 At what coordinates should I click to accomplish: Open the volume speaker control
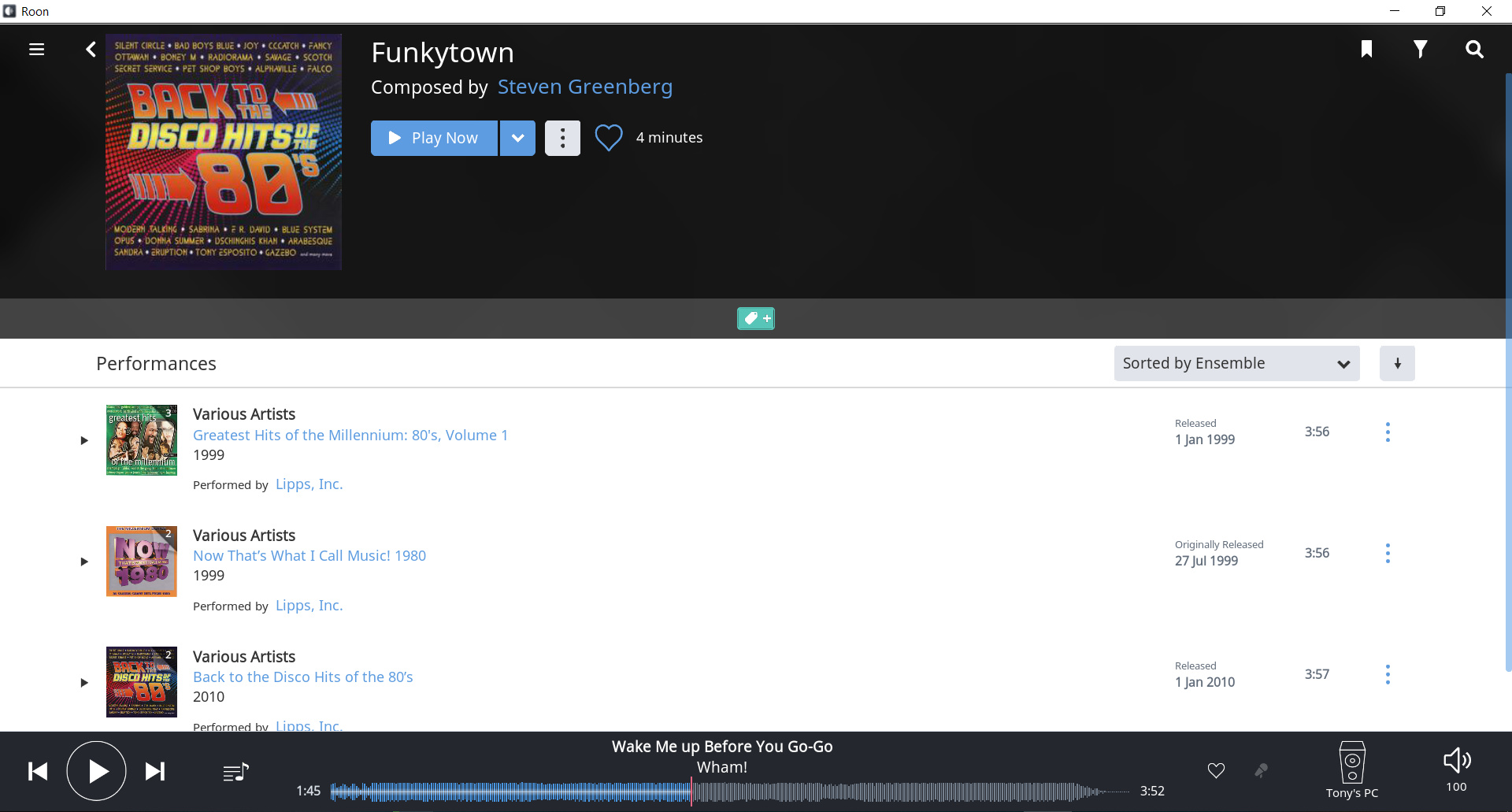(x=1457, y=761)
